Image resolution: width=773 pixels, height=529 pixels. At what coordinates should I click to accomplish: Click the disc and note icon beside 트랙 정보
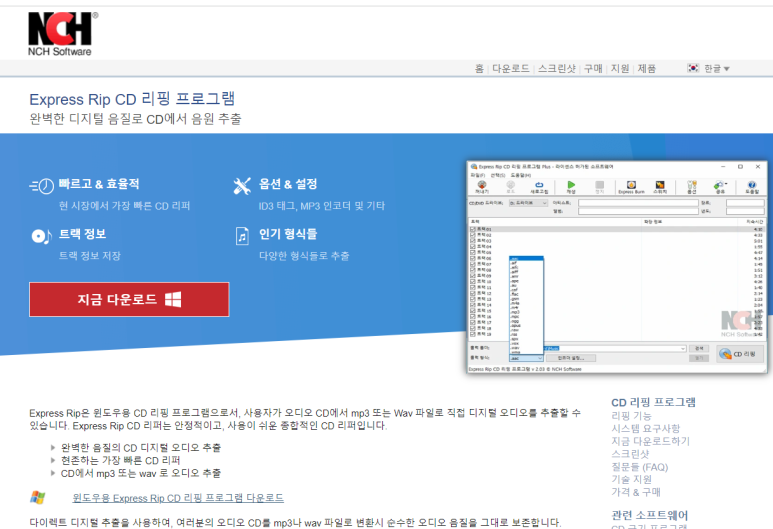pyautogui.click(x=41, y=237)
